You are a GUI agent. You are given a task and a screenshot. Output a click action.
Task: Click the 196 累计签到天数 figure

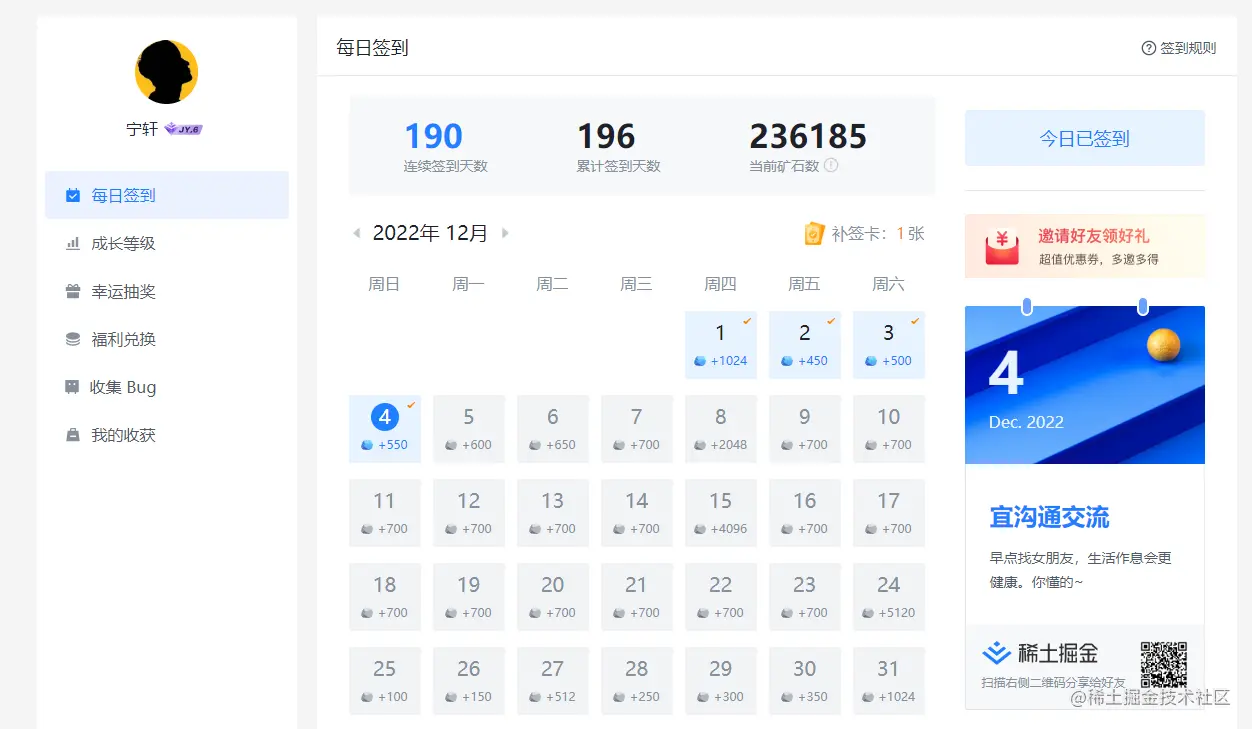(x=606, y=136)
